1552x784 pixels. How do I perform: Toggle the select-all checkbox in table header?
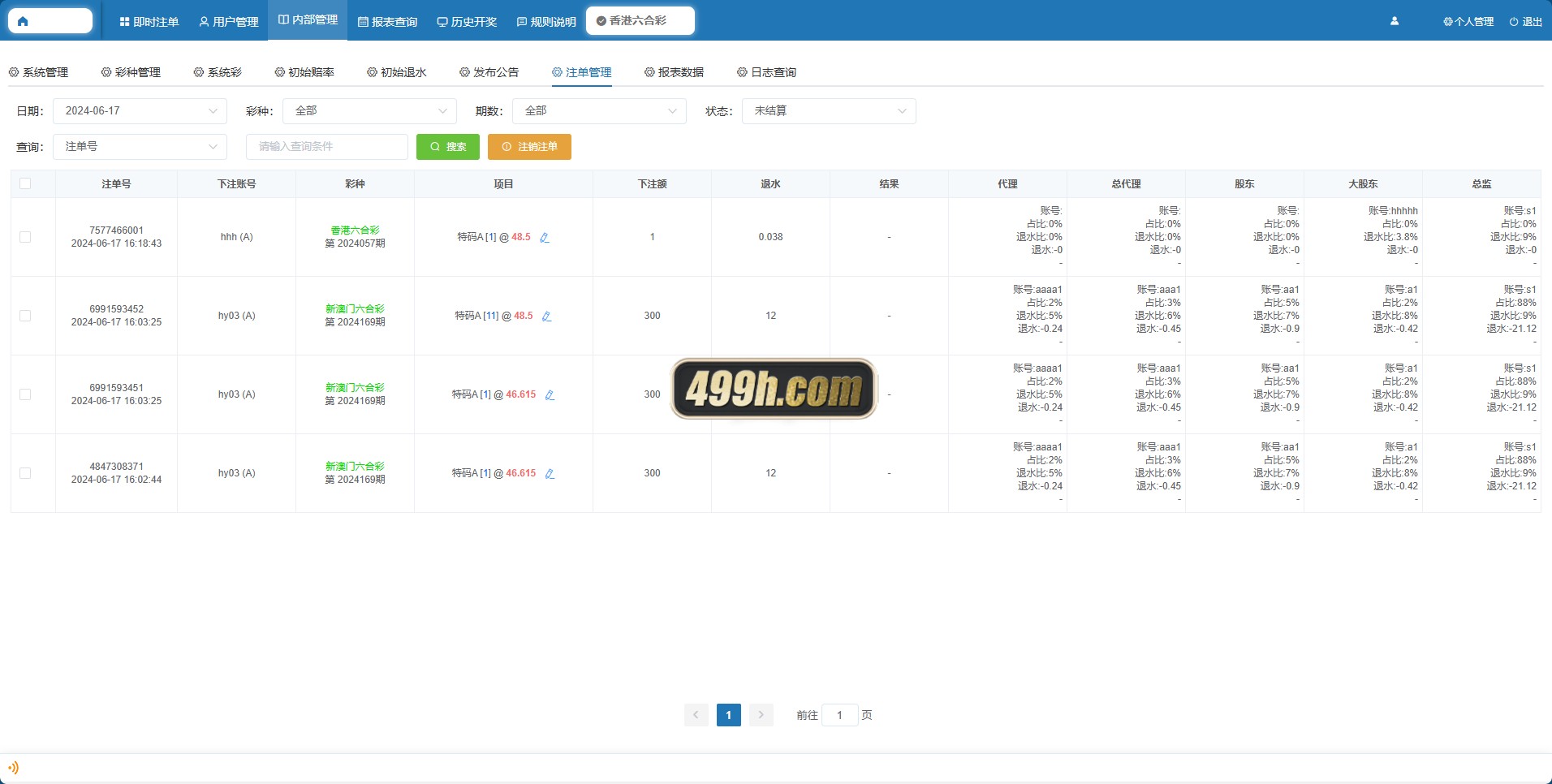pyautogui.click(x=25, y=183)
